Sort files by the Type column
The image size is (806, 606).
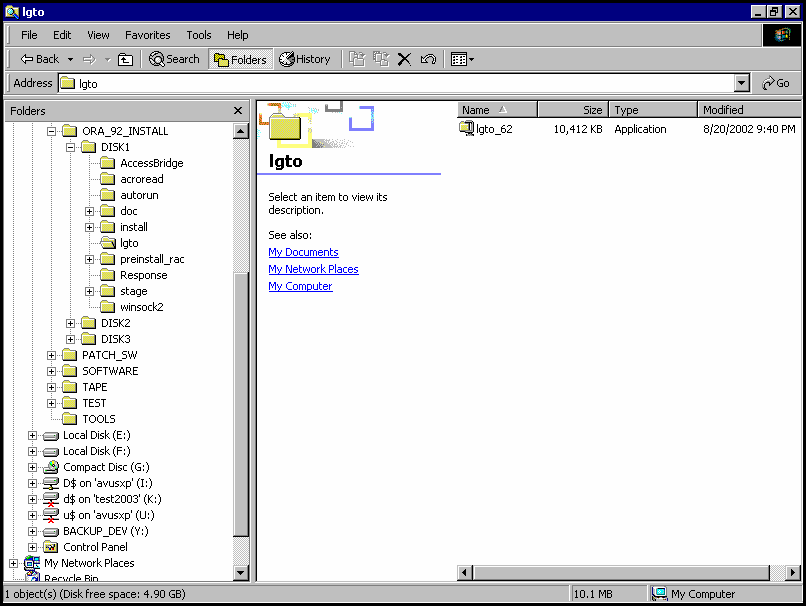click(x=653, y=110)
